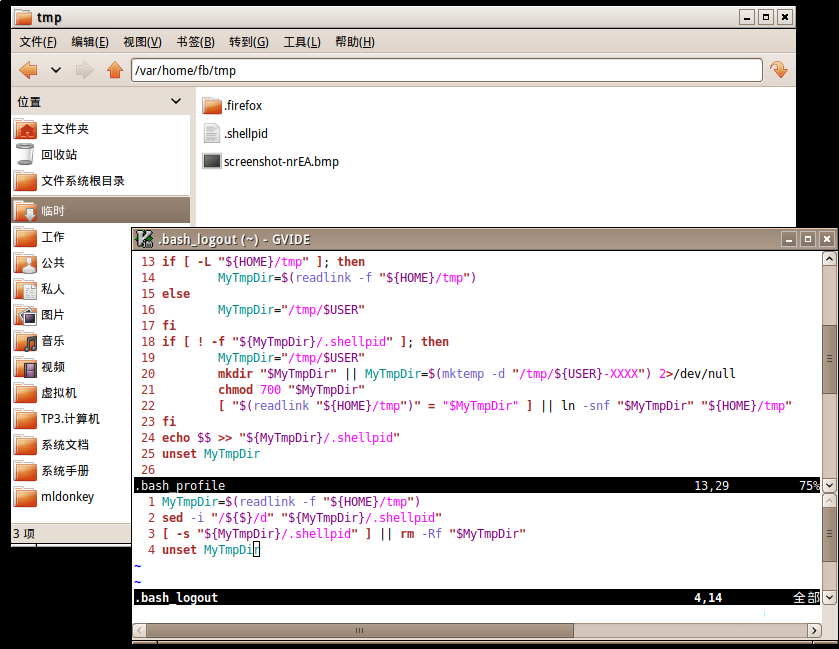Image resolution: width=839 pixels, height=649 pixels.
Task: Maximize the GVIDE editor window
Action: 808,239
